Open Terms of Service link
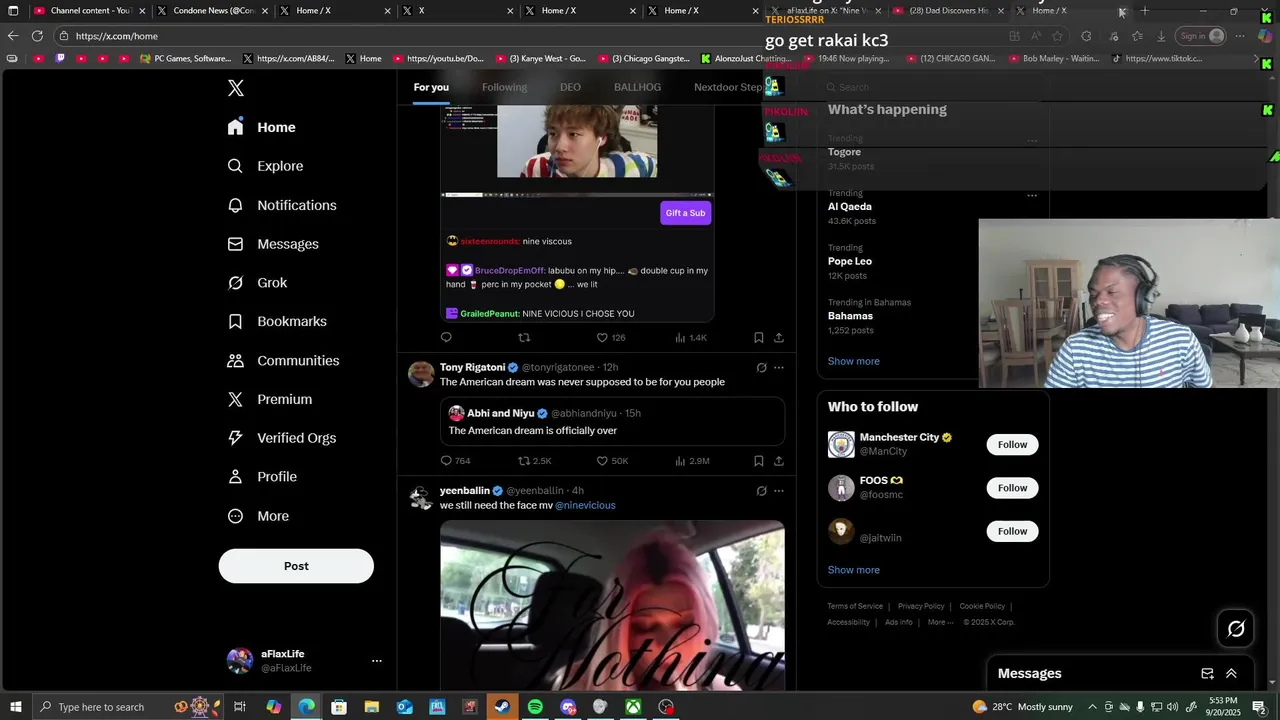Viewport: 1280px width, 720px height. point(855,606)
